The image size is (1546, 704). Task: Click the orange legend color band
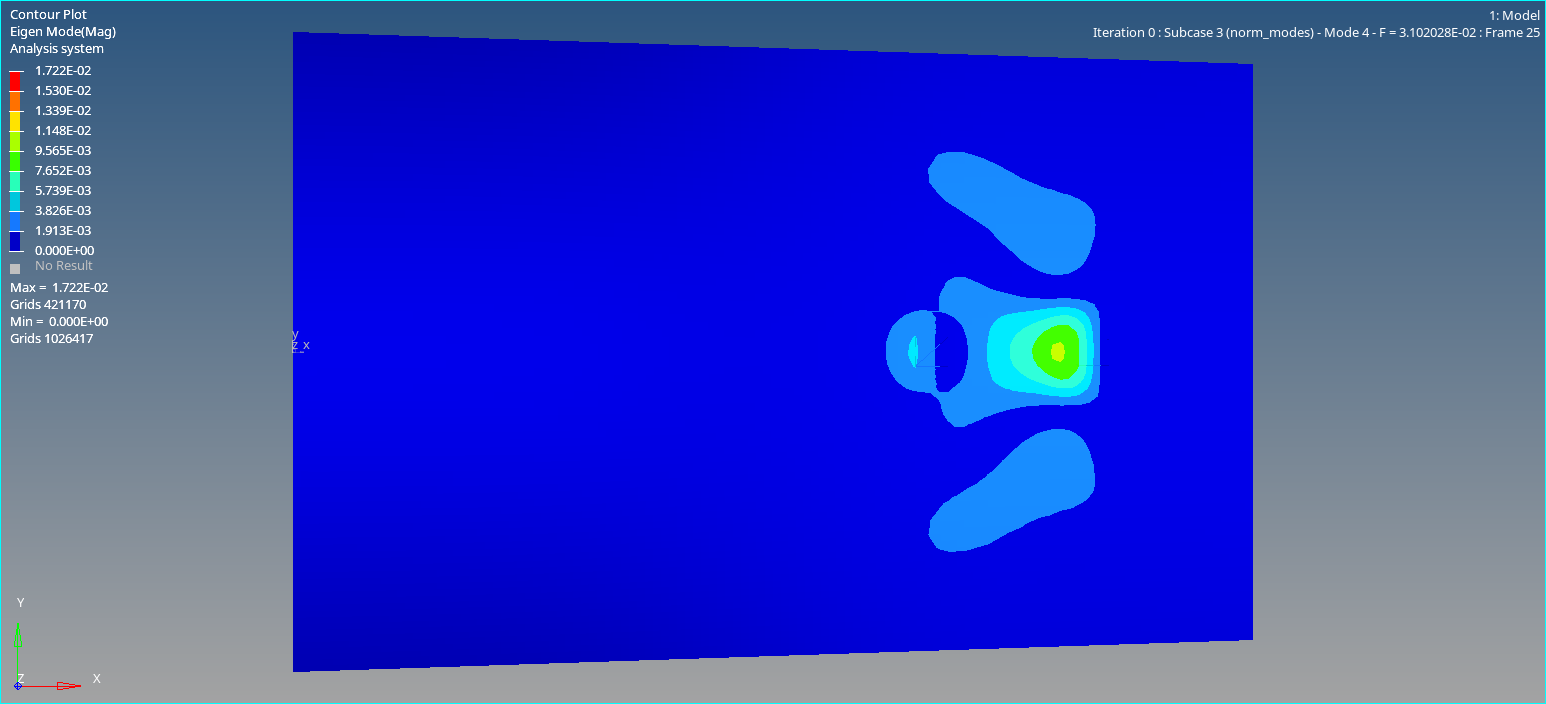pyautogui.click(x=15, y=100)
